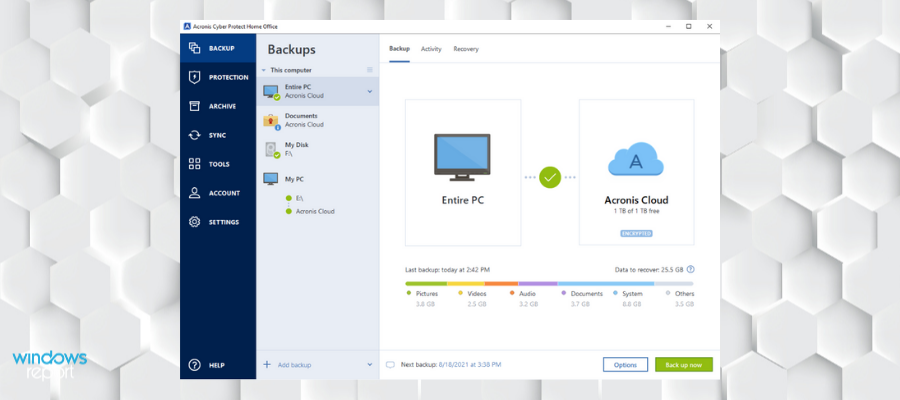Open the next backup date link

[x=470, y=364]
